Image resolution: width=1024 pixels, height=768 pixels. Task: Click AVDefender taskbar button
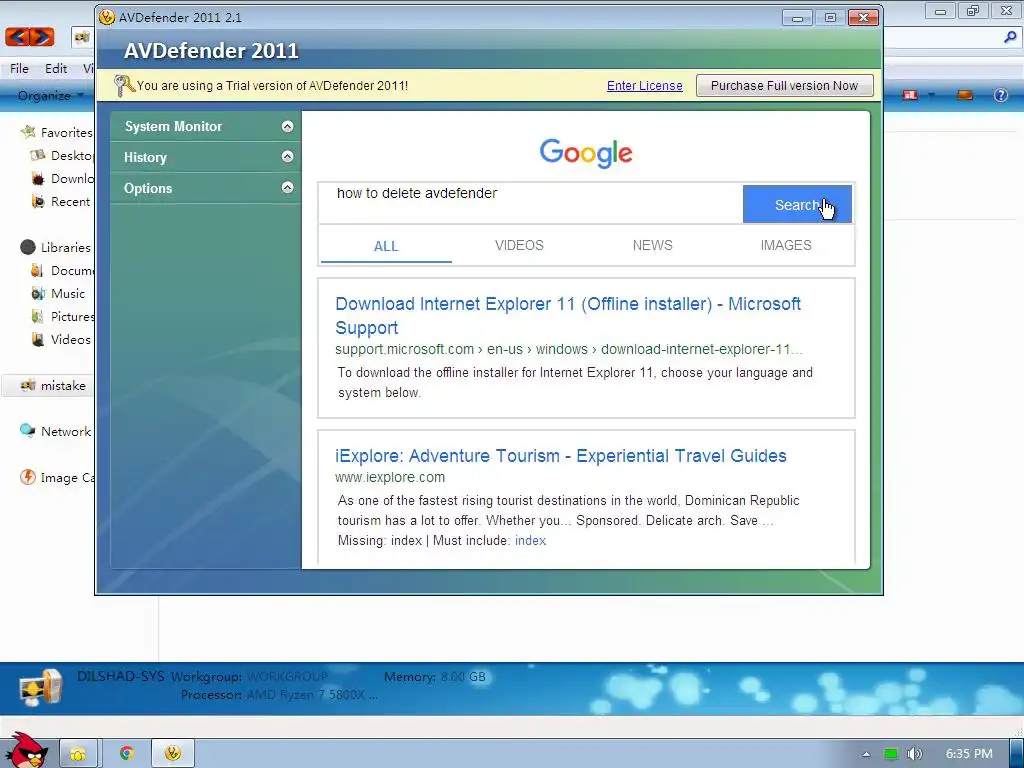click(x=172, y=754)
